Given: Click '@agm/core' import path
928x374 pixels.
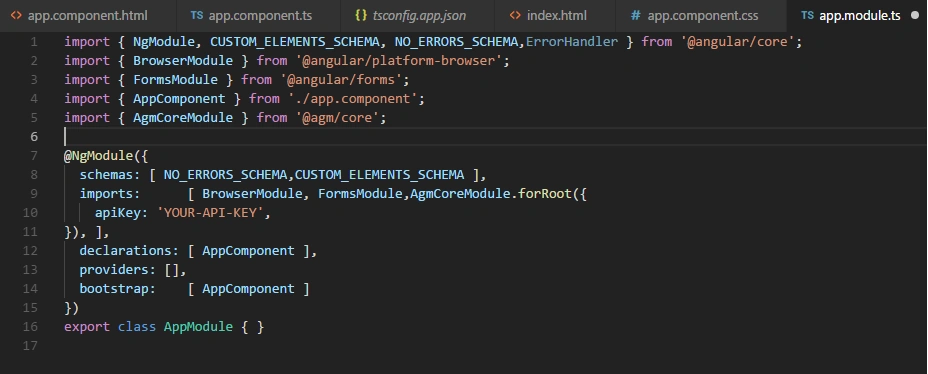Looking at the screenshot, I should pyautogui.click(x=337, y=118).
